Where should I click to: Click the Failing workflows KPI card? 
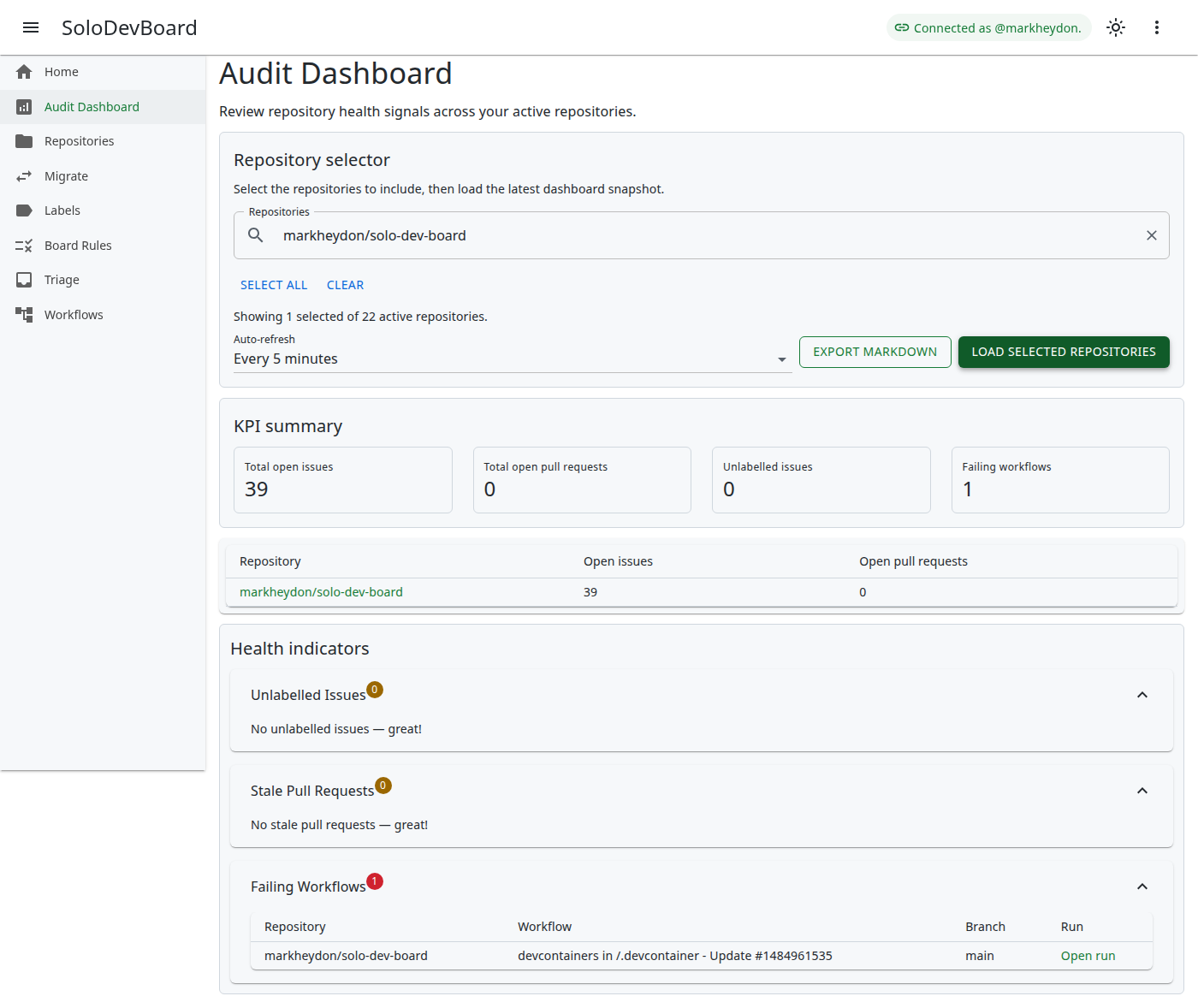pyautogui.click(x=1060, y=480)
